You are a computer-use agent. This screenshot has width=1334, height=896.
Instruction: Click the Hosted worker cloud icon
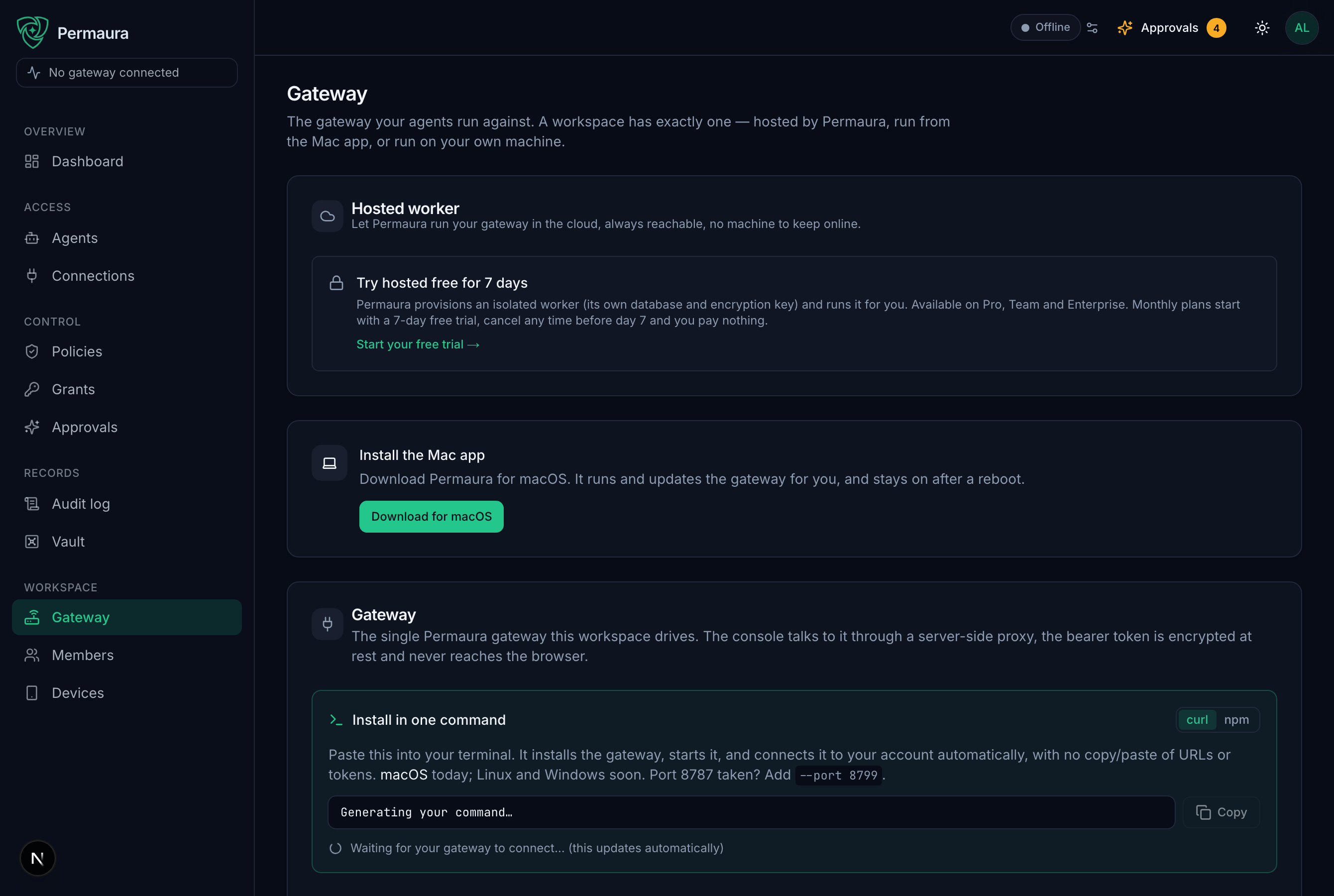point(328,216)
